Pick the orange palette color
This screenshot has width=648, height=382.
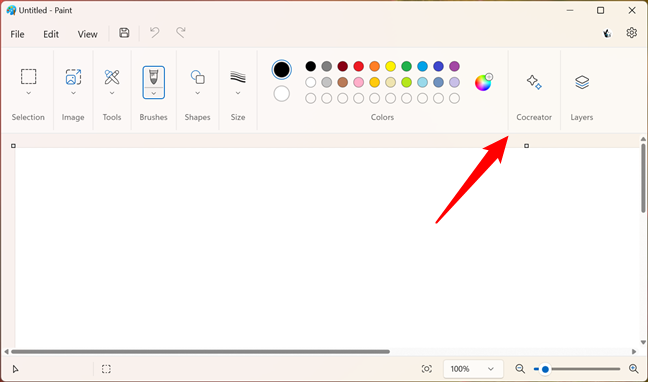coord(374,66)
